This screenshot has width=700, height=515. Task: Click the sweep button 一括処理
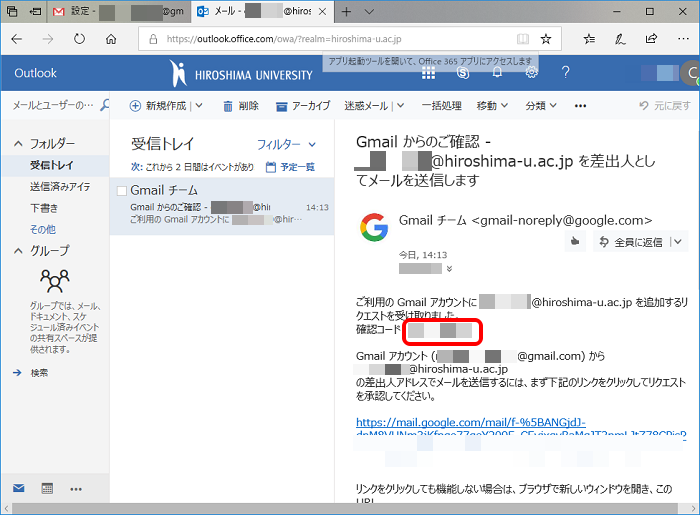[442, 106]
